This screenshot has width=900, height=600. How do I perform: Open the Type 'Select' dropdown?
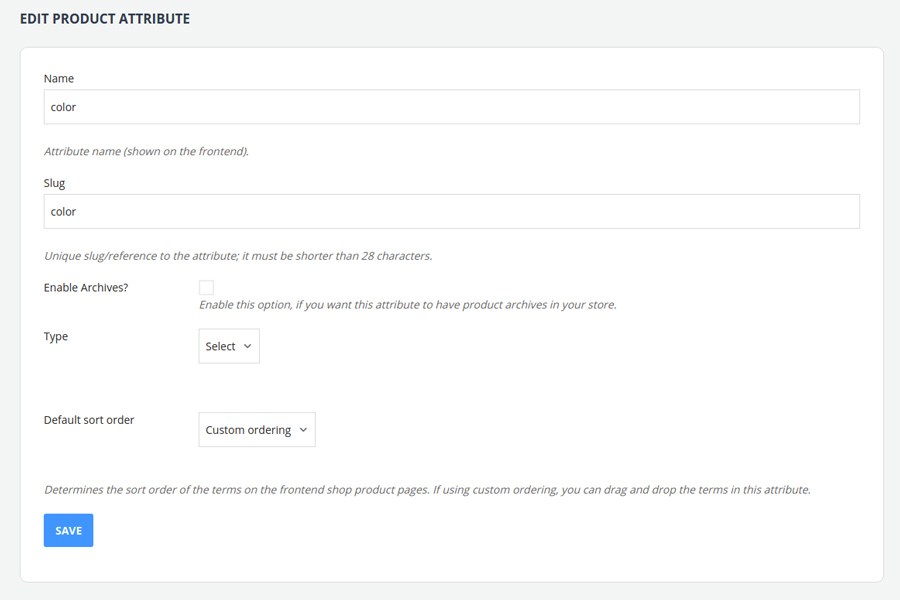[x=228, y=346]
